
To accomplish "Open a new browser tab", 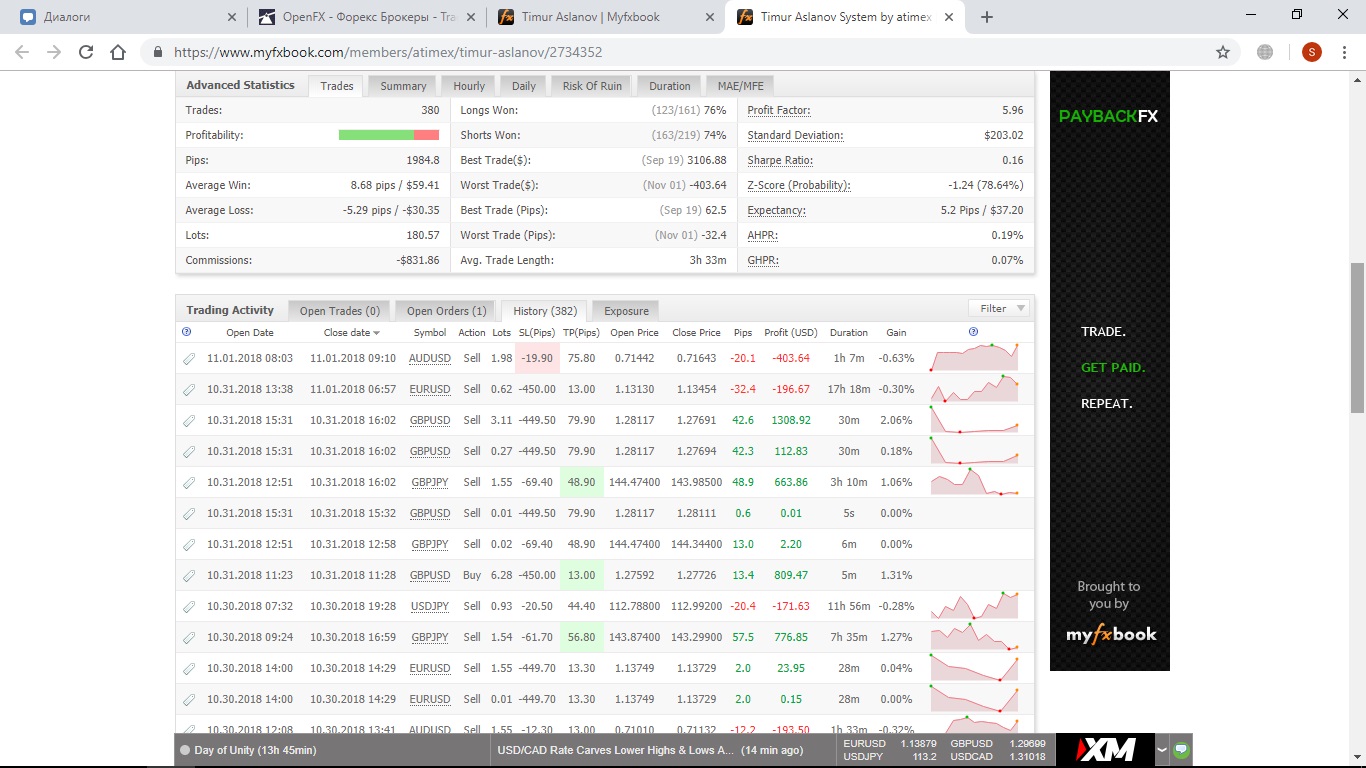I will 987,17.
